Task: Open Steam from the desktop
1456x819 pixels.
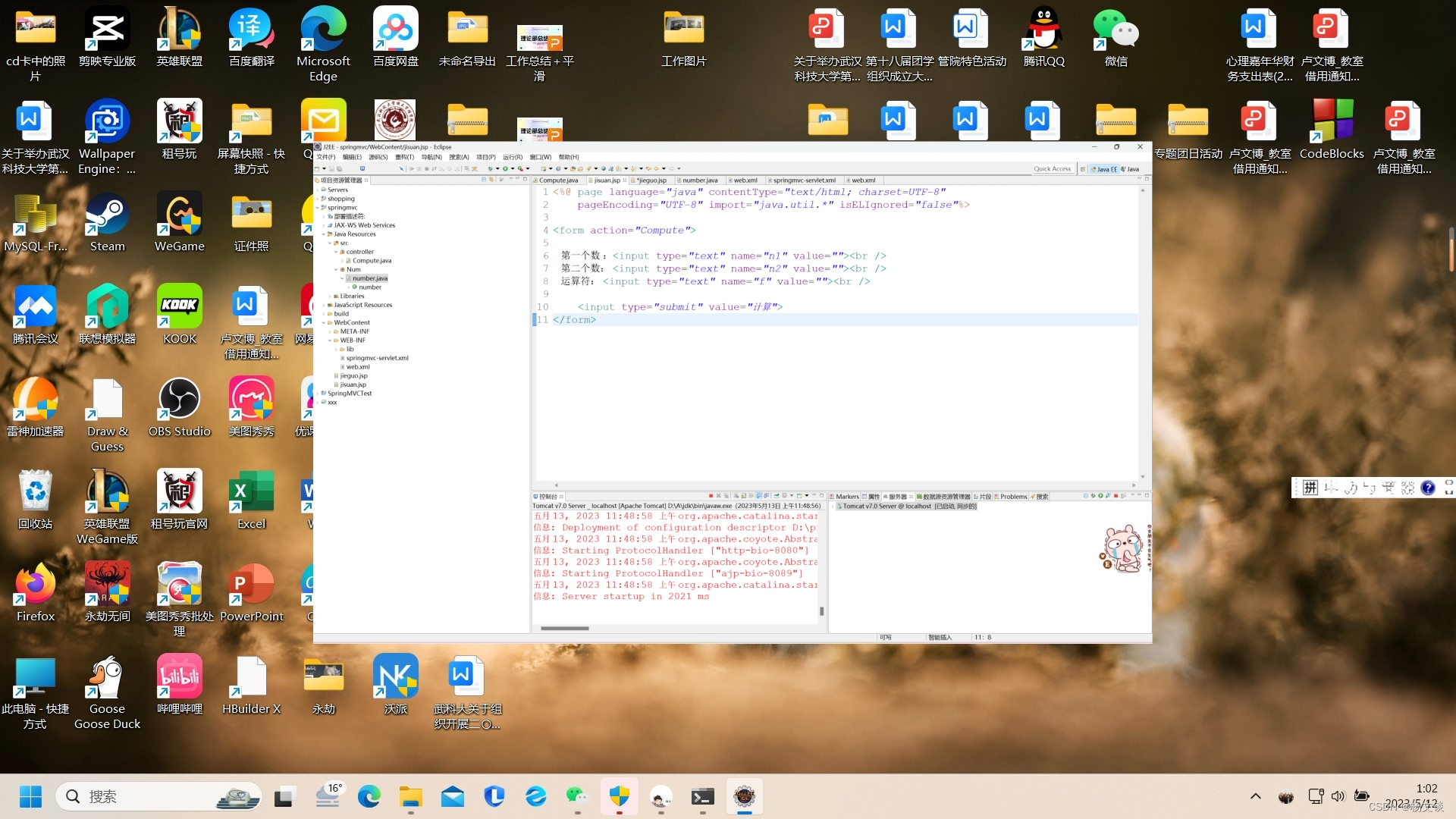Action: pos(107,222)
